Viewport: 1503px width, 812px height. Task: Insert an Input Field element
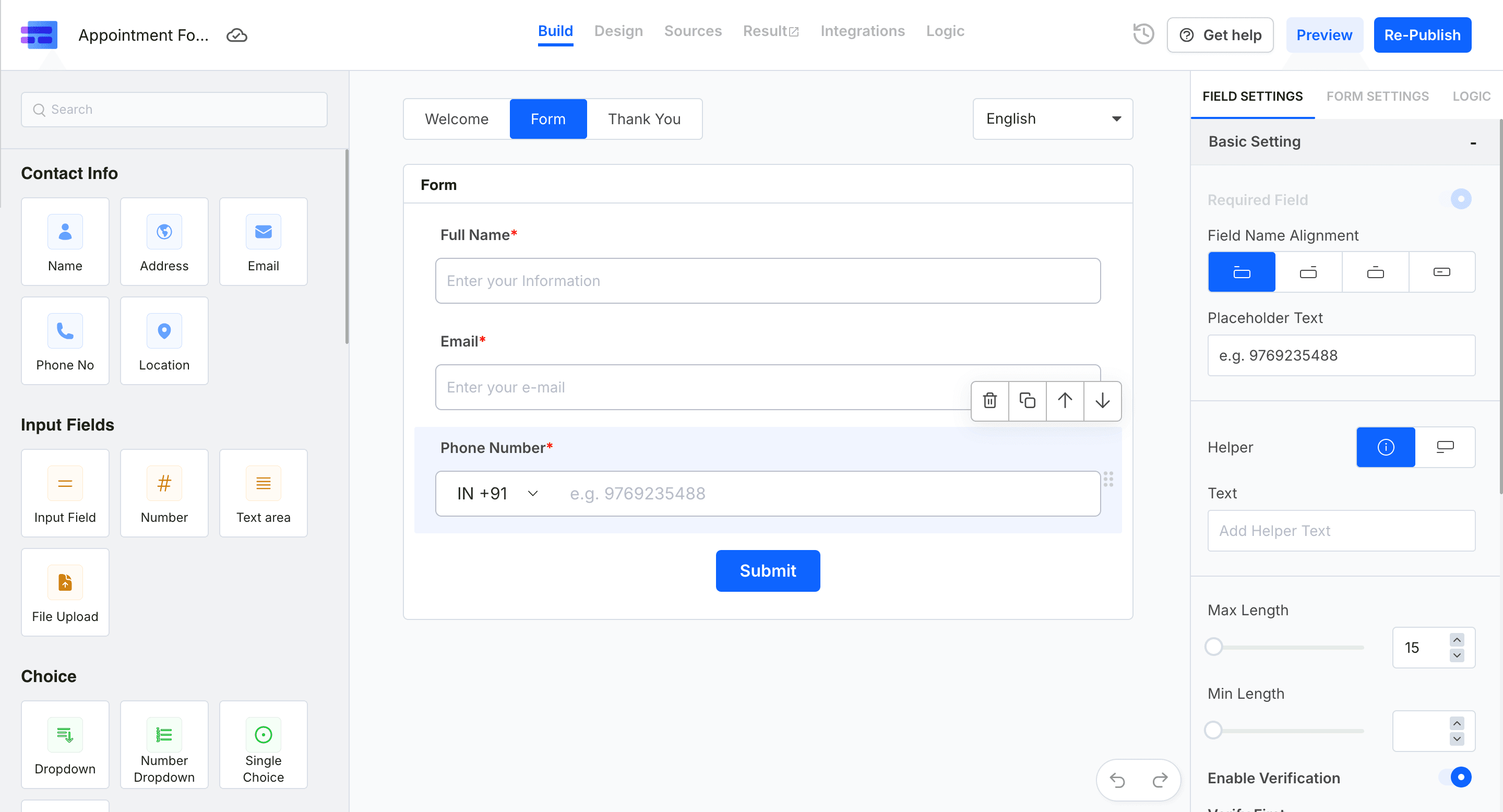(x=65, y=493)
